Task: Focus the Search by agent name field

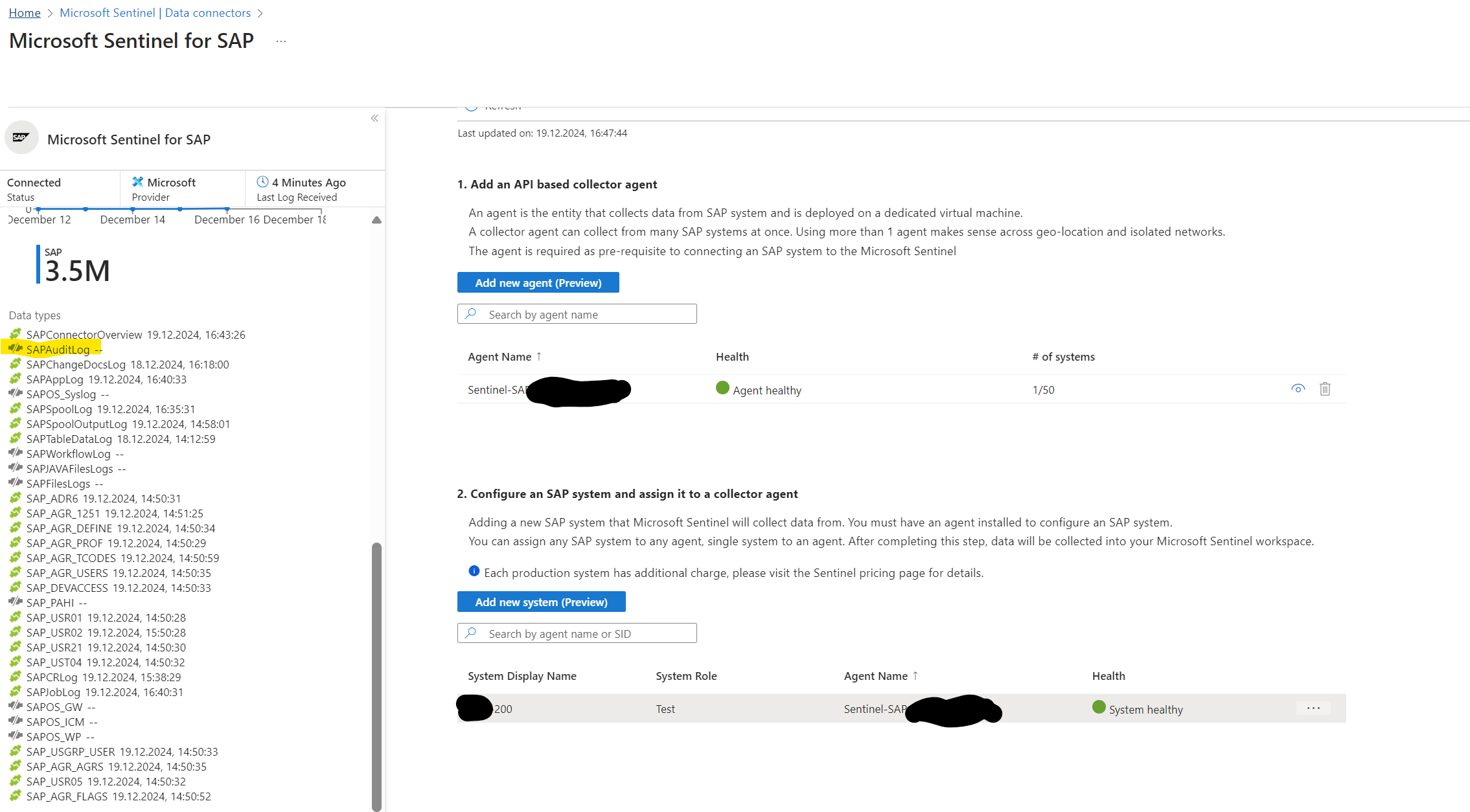Action: (x=577, y=314)
